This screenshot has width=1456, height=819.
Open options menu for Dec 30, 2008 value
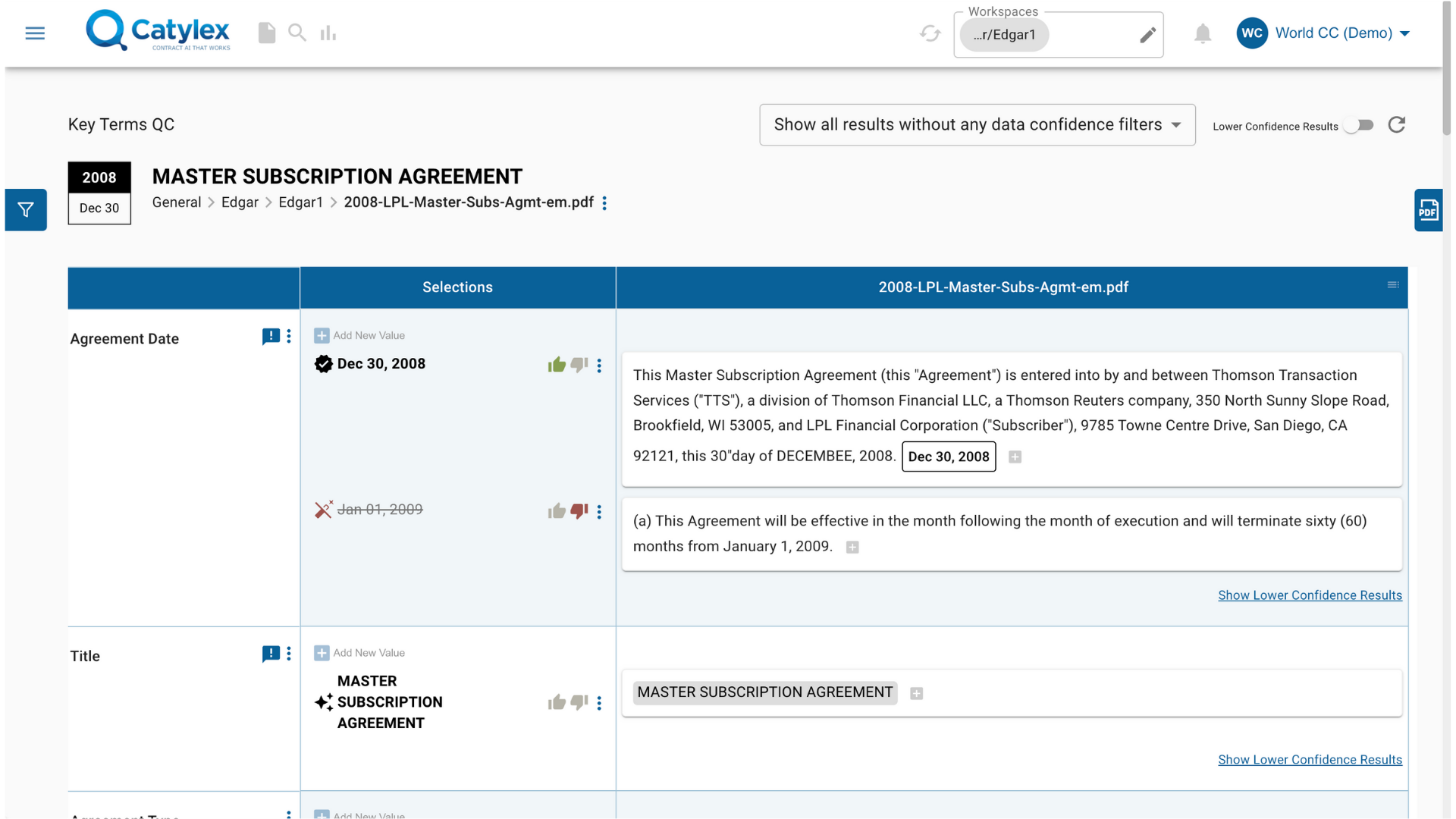599,366
